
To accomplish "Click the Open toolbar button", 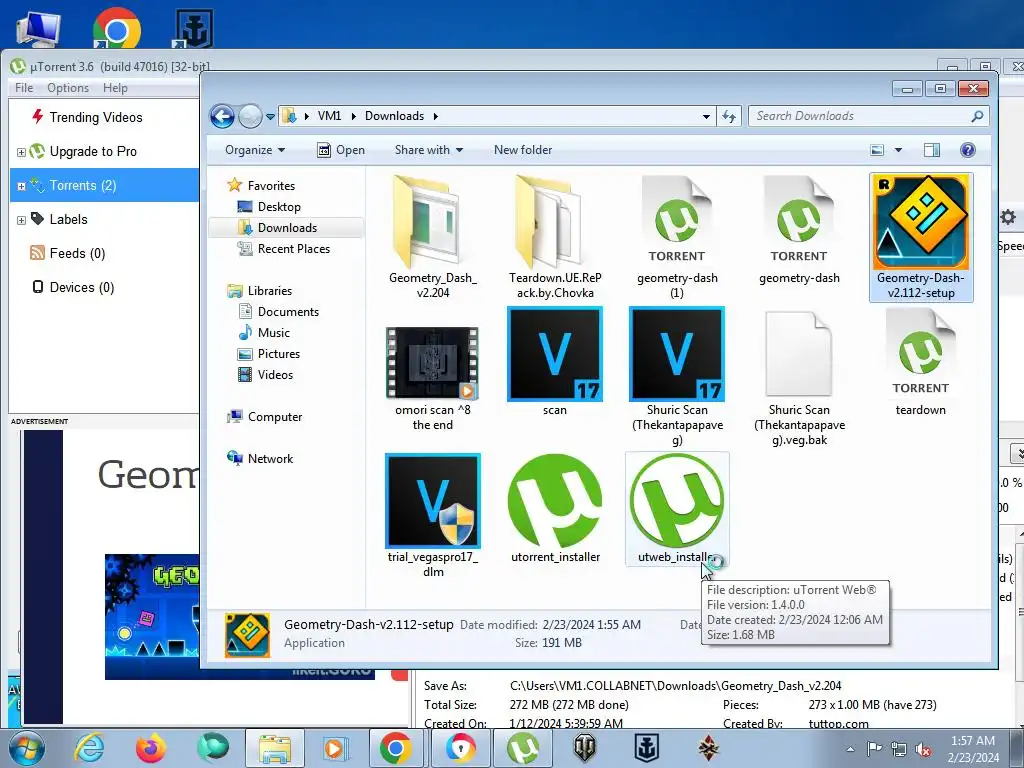I will coord(341,150).
